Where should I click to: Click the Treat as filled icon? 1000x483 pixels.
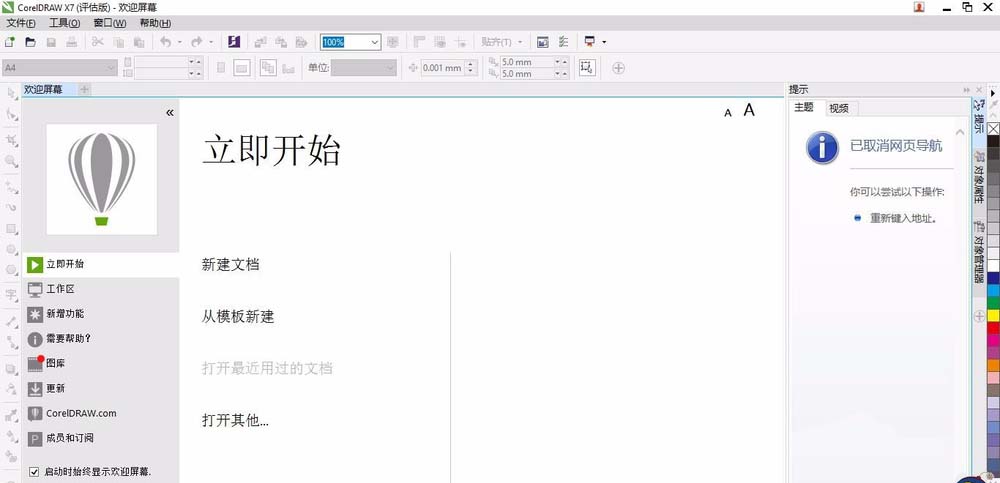pyautogui.click(x=587, y=67)
